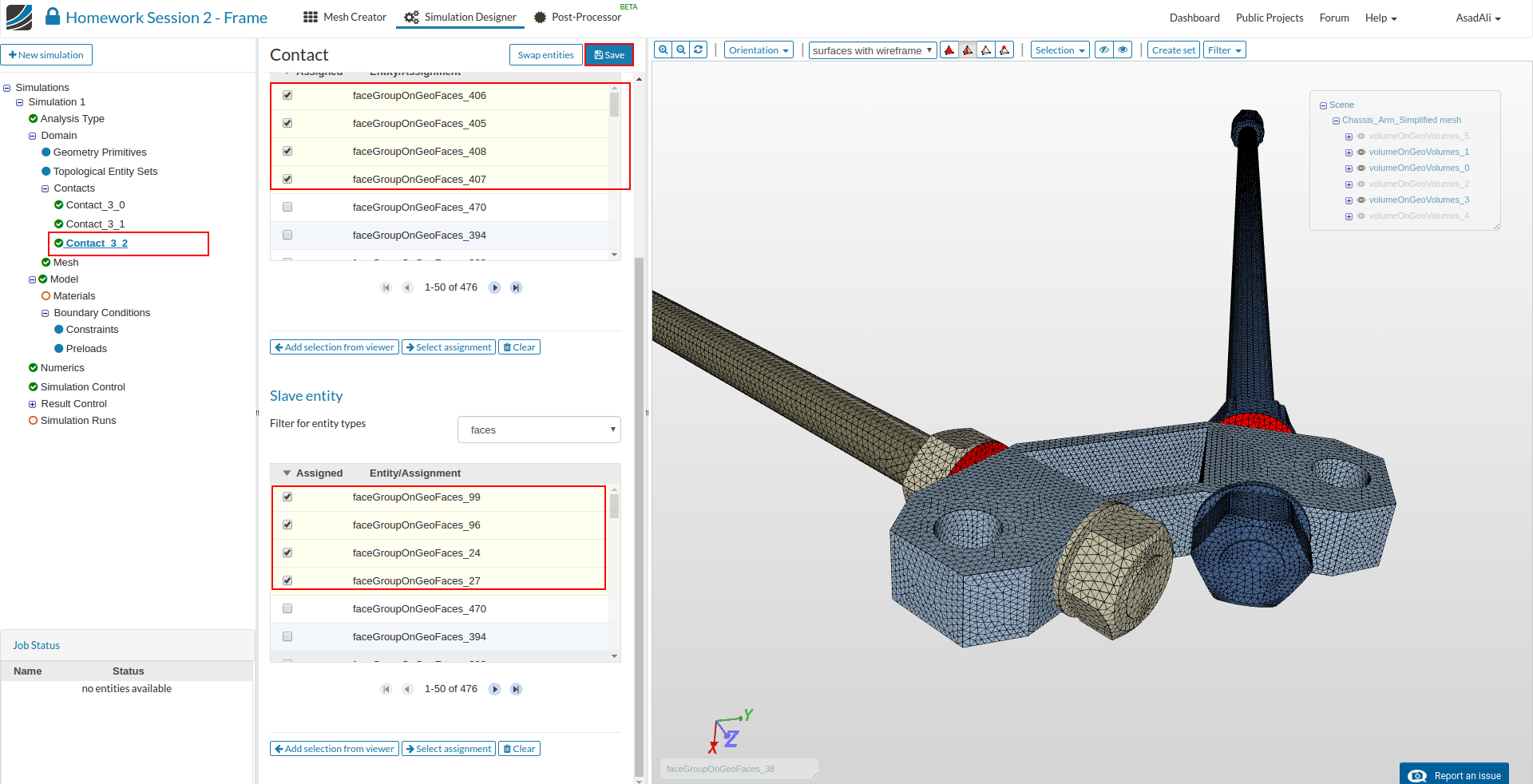Open the Orientation dropdown
The width and height of the screenshot is (1533, 784).
(x=759, y=50)
